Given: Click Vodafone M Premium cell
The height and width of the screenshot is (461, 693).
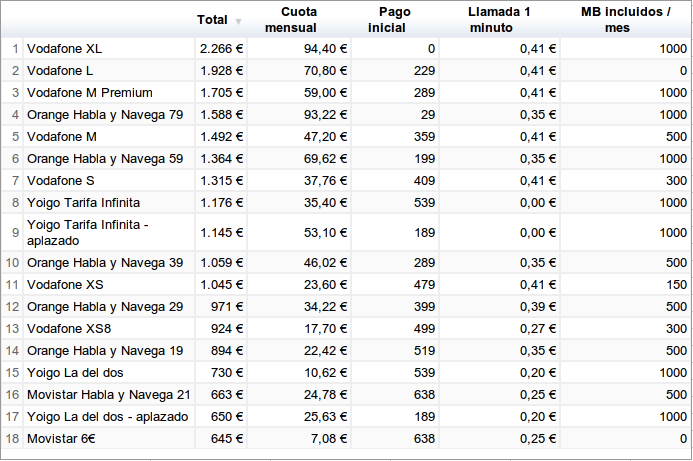Looking at the screenshot, I should (x=90, y=93).
